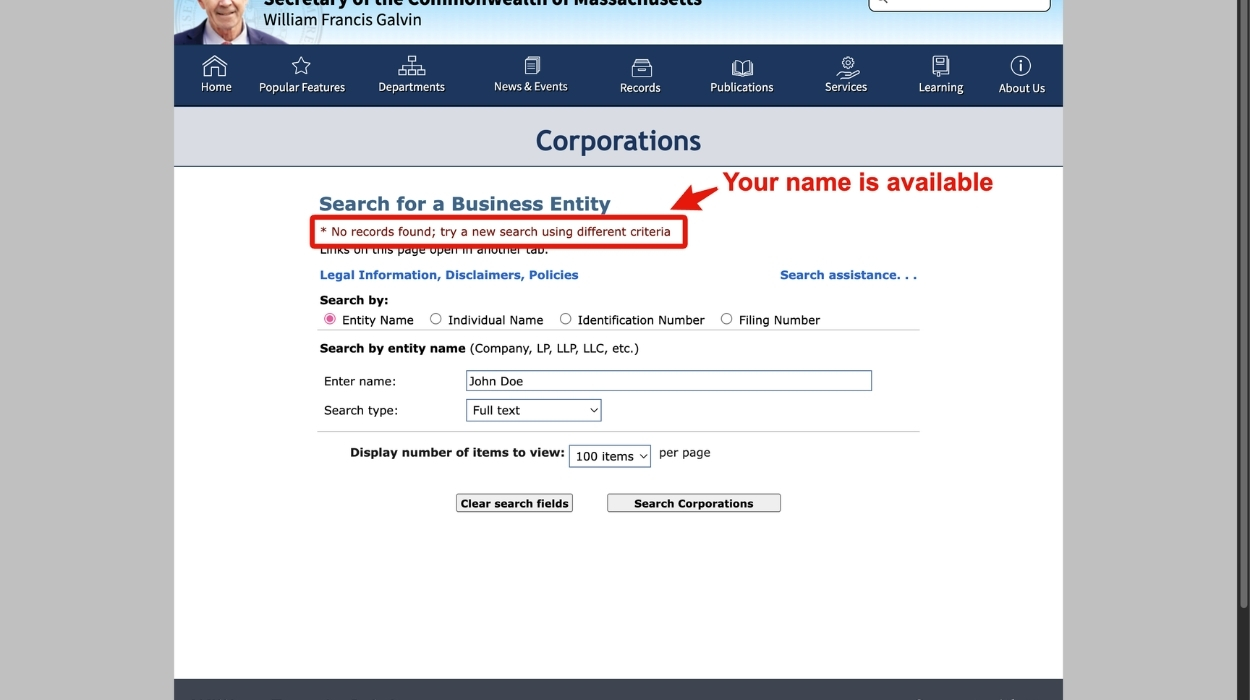Open Legal Information, Disclaimers, Policies link
The height and width of the screenshot is (700, 1250).
coord(449,275)
